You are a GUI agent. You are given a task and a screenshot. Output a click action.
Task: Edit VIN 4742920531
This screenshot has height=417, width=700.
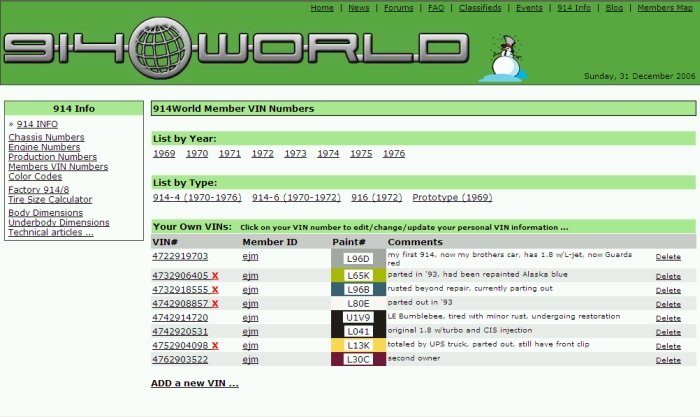click(180, 331)
